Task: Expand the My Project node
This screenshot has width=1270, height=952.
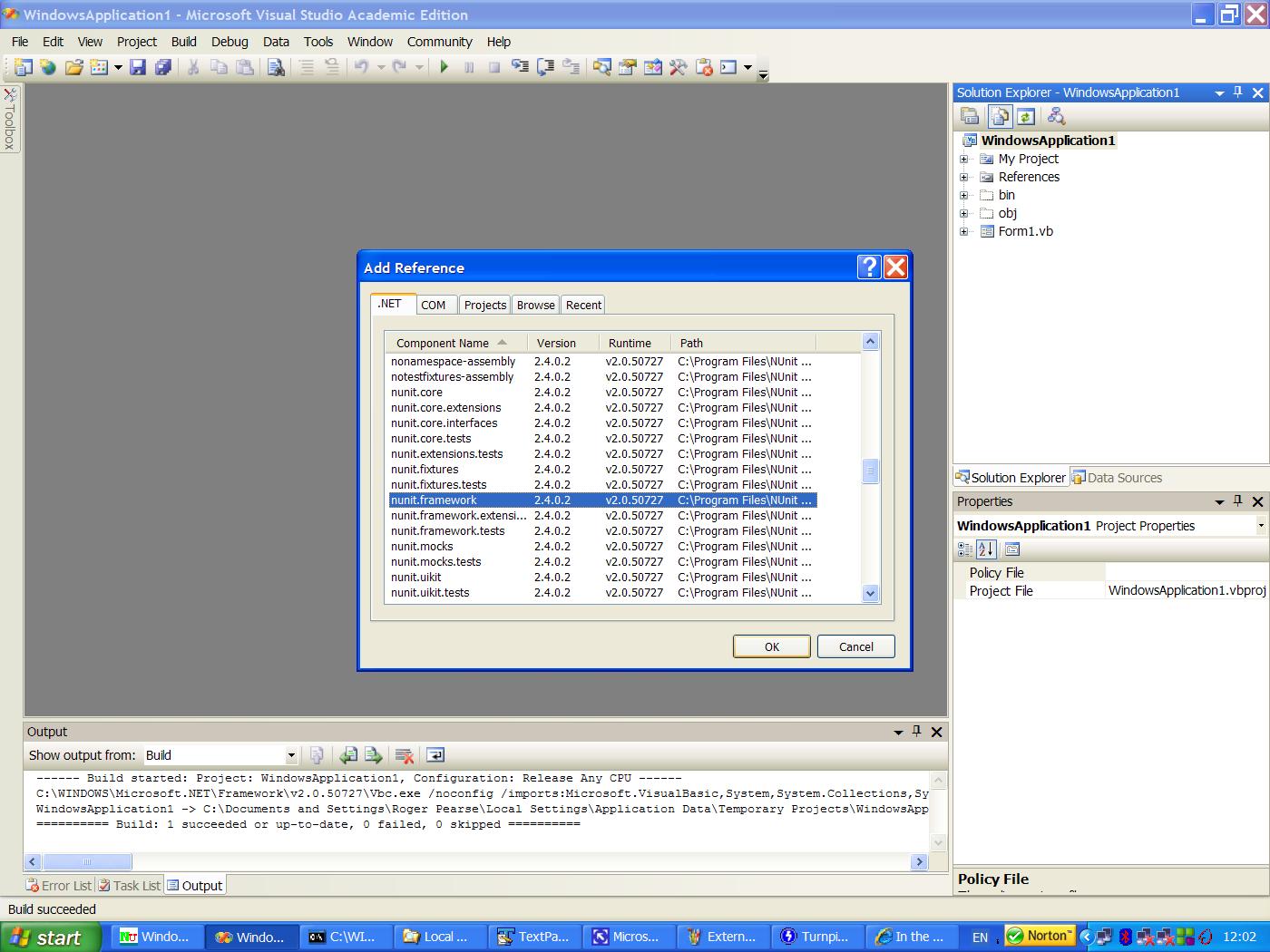Action: tap(964, 159)
